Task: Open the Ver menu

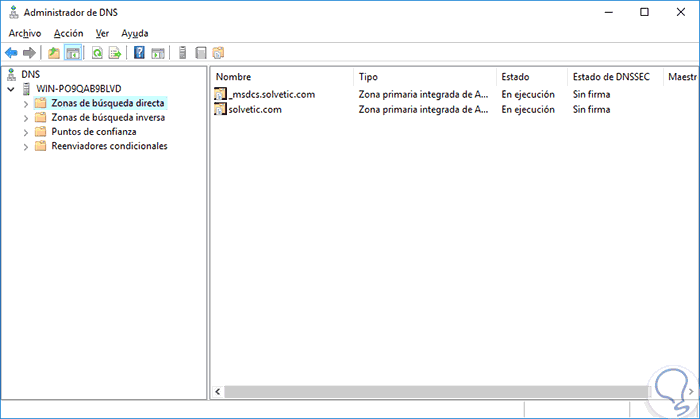Action: pyautogui.click(x=102, y=33)
